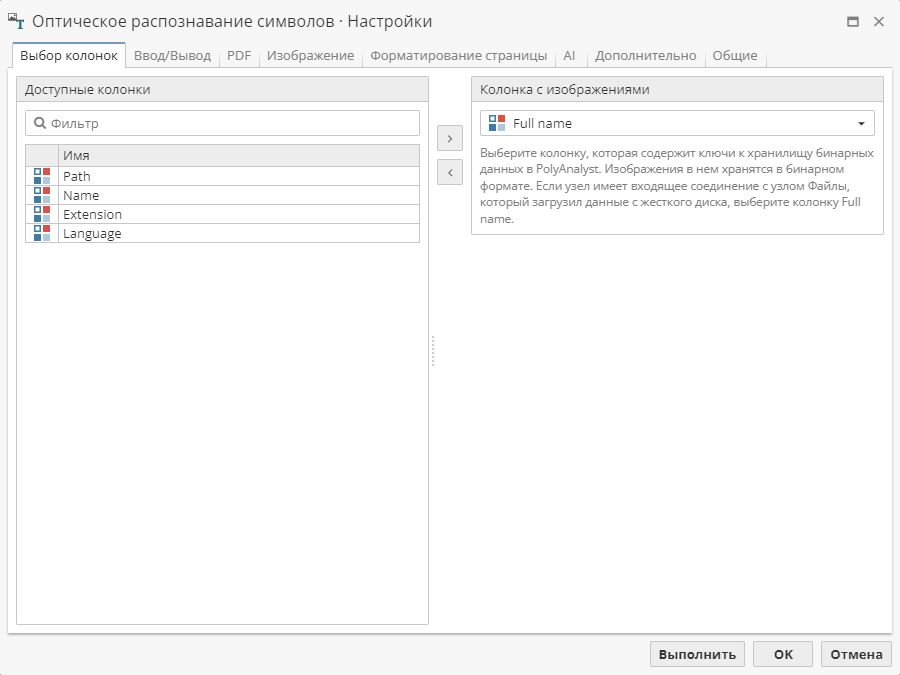Image resolution: width=900 pixels, height=675 pixels.
Task: Open the PDF tab
Action: coord(238,56)
